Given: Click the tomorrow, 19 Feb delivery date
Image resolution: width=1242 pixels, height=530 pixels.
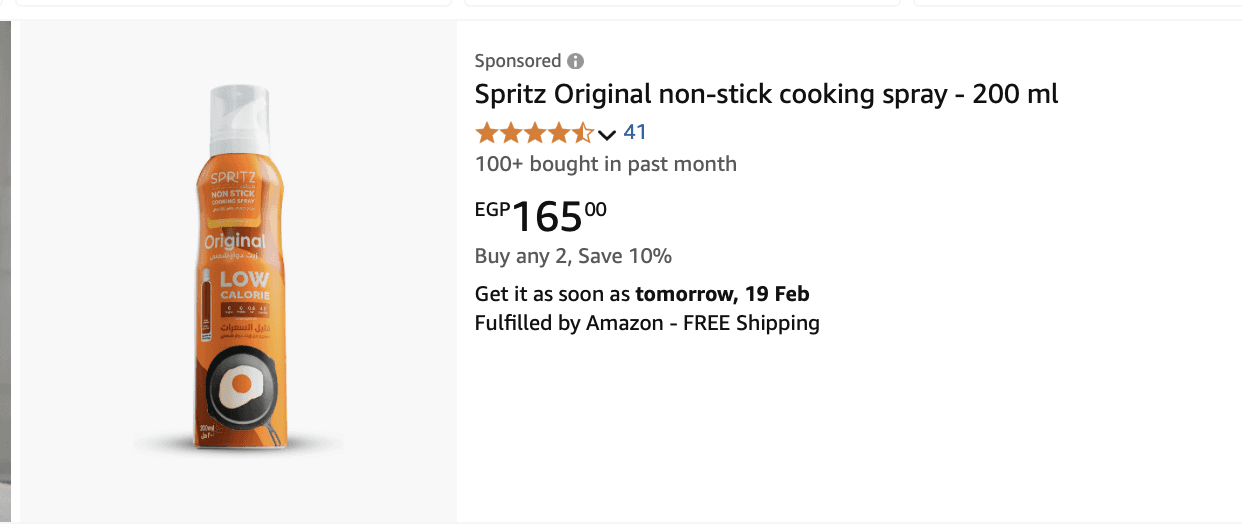Looking at the screenshot, I should point(722,294).
